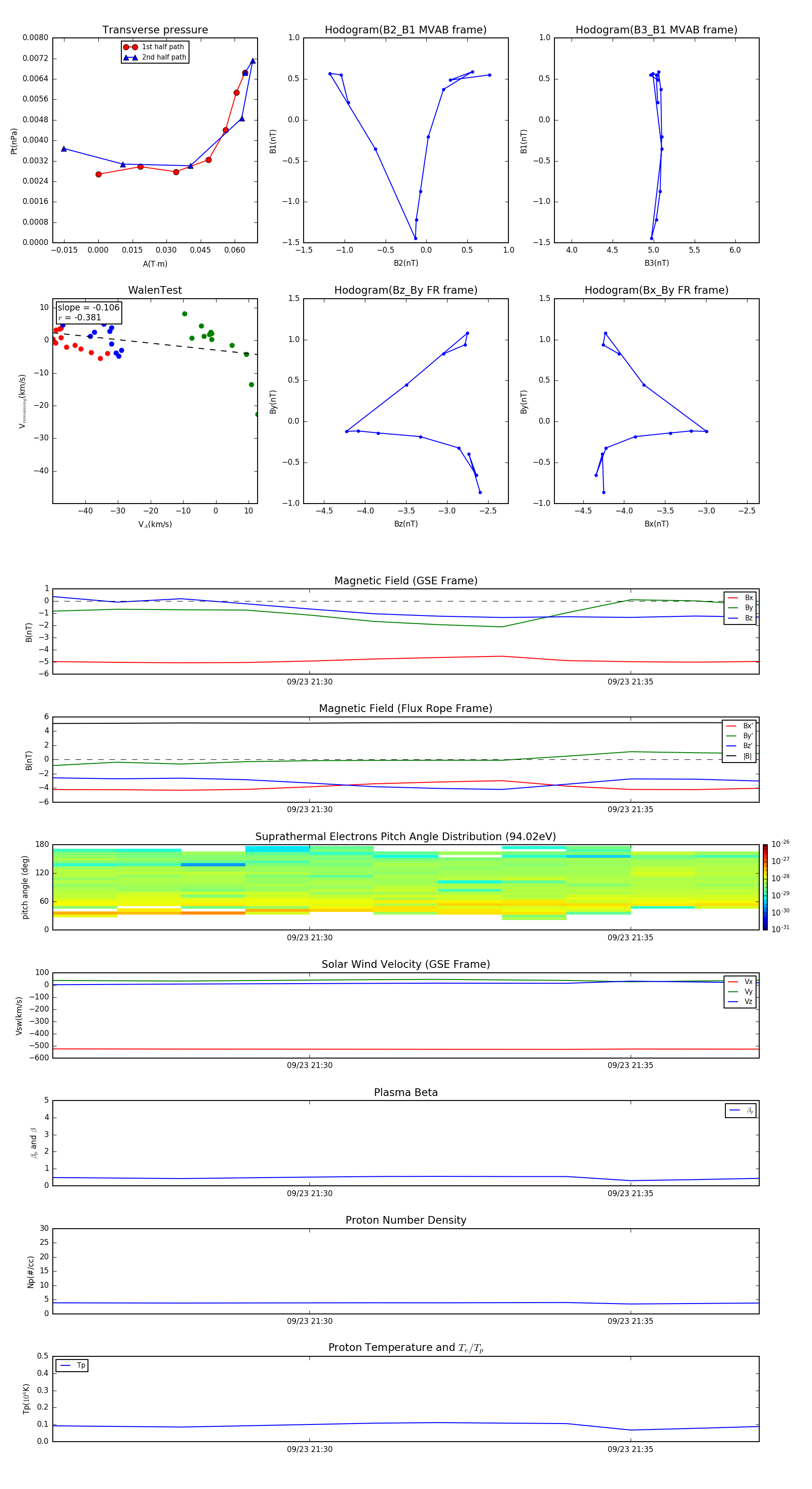Viewport: 812px width, 1489px height.
Task: Click the "Proton Temperature and Te/Tp" title
Action: pyautogui.click(x=406, y=1348)
